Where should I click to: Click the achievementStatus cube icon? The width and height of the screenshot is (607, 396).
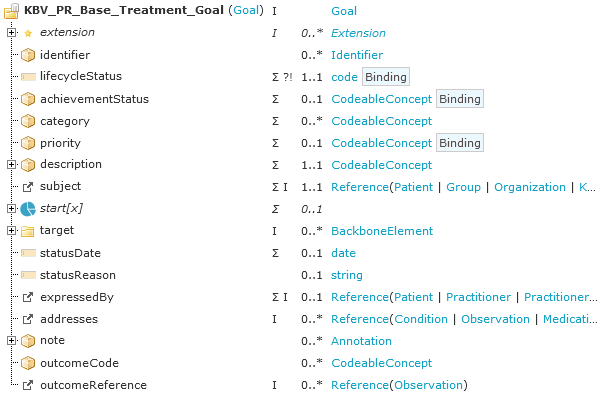point(28,99)
